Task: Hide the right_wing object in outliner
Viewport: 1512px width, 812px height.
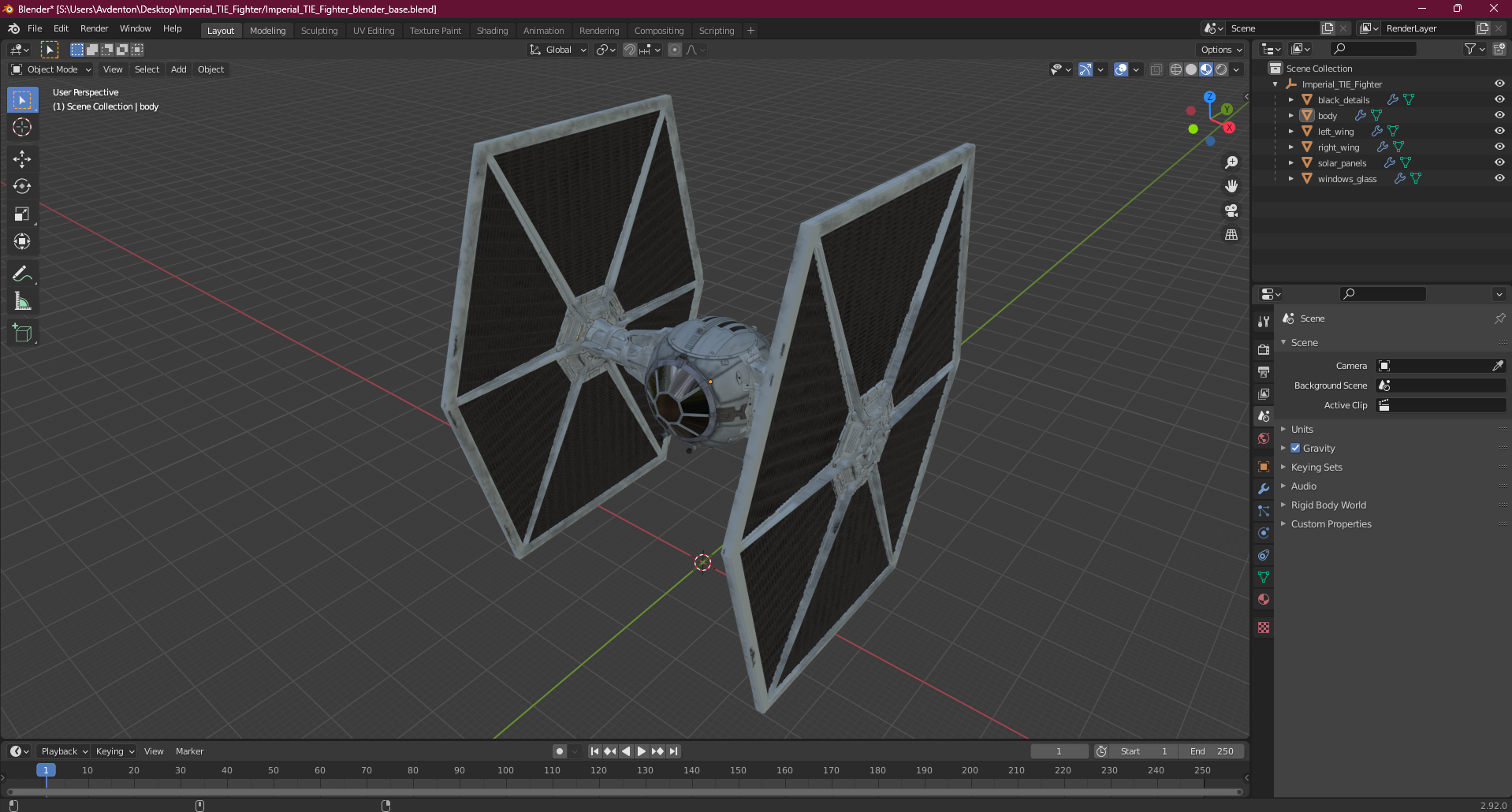Action: pos(1499,147)
